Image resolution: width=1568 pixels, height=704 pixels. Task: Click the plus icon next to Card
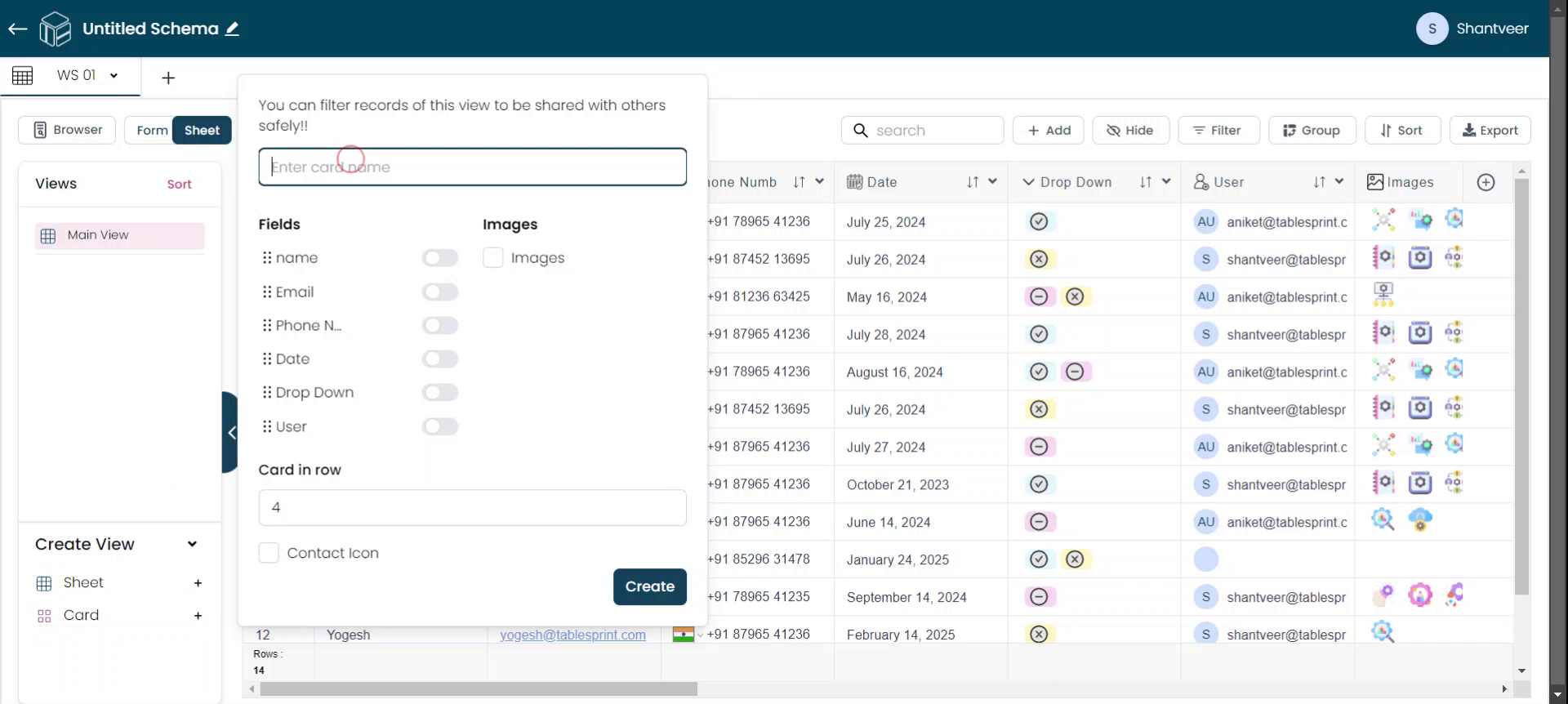coord(198,616)
